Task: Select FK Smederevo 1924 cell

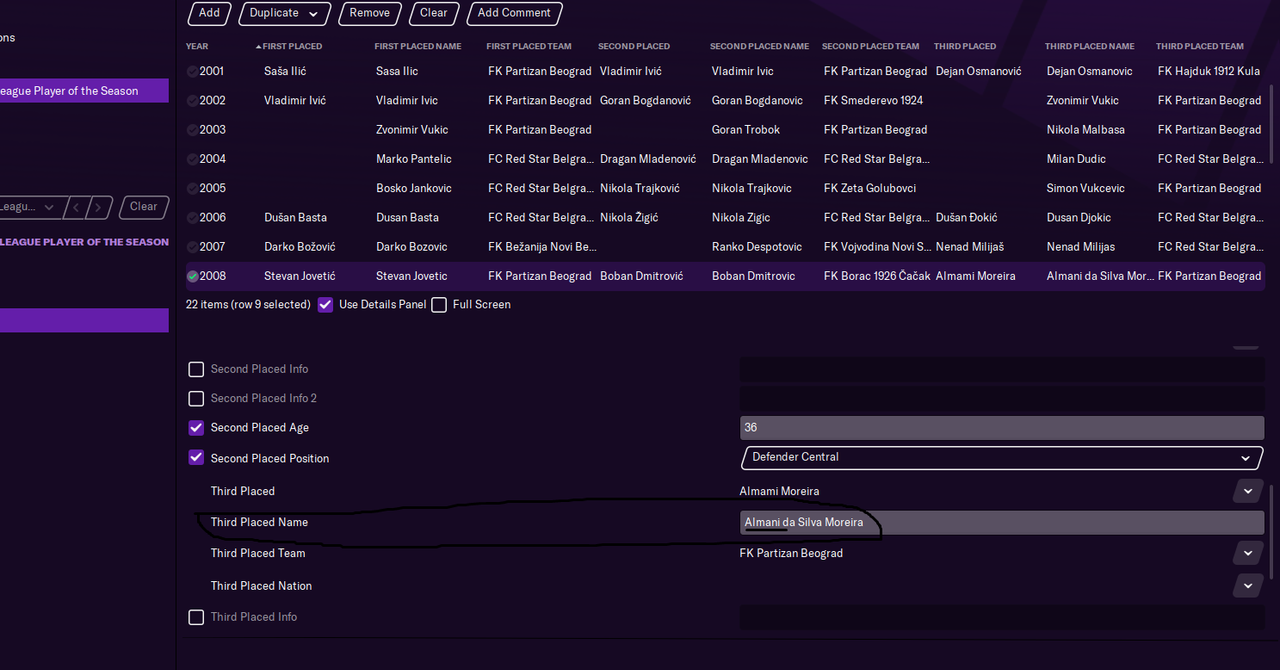Action: [873, 101]
